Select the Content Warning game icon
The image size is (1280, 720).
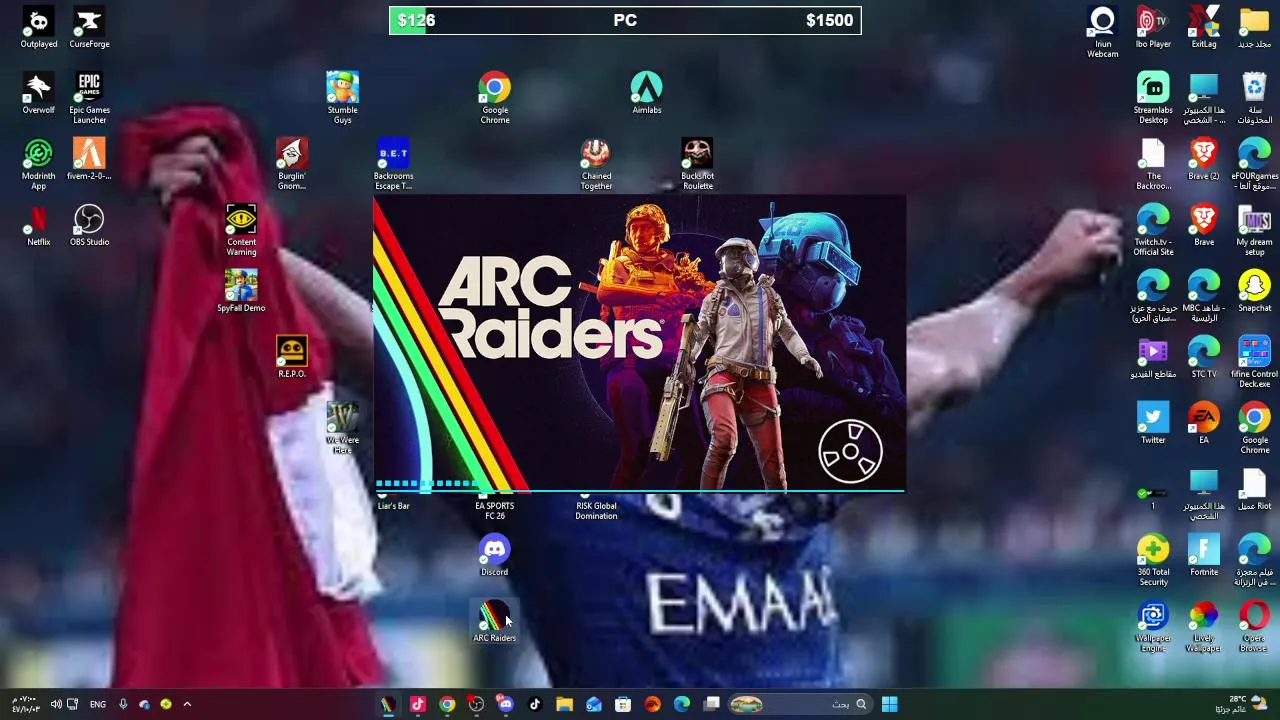[x=241, y=230]
